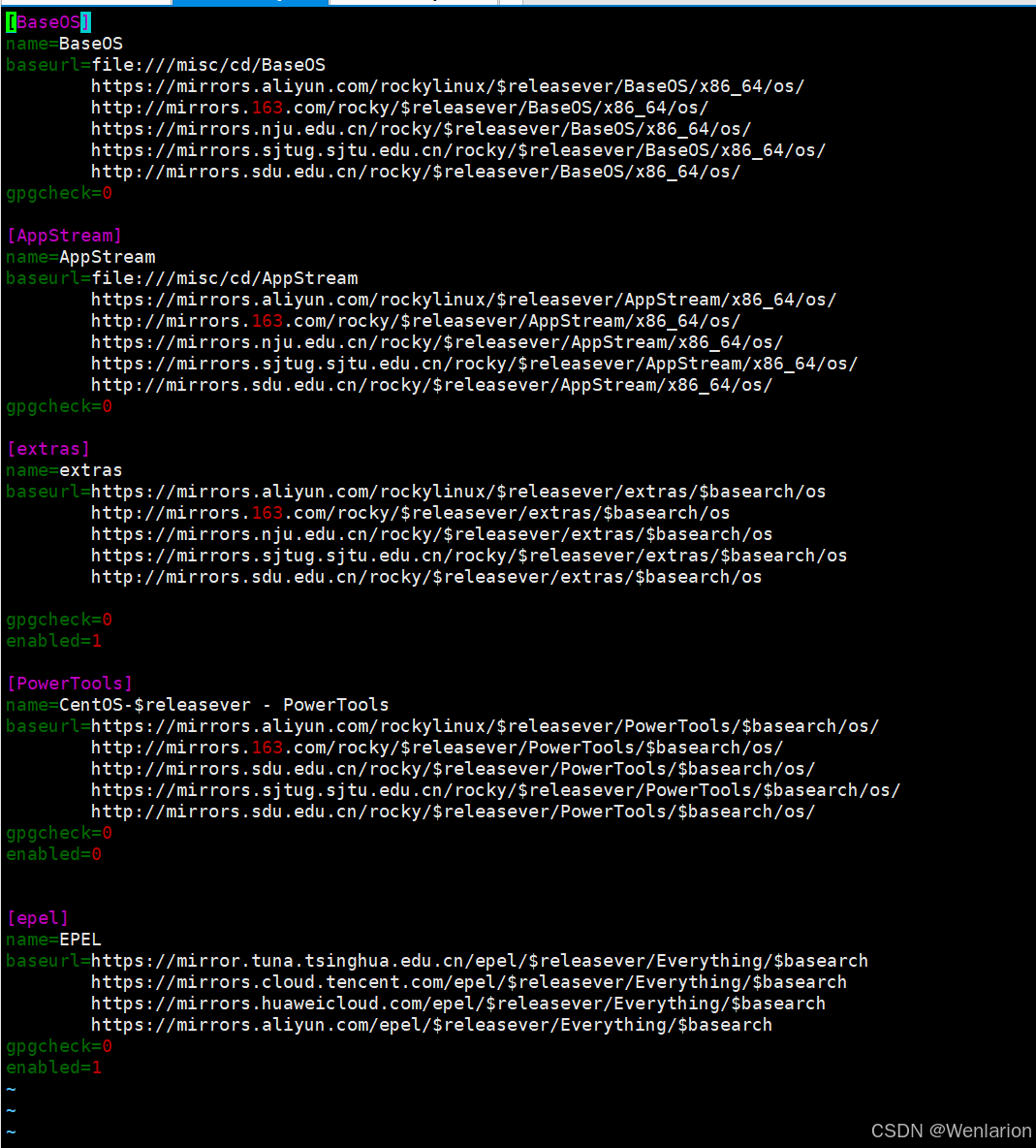The image size is (1036, 1148).
Task: Click baseurl=file:///misc/cd/AppStream line
Action: pos(182,278)
